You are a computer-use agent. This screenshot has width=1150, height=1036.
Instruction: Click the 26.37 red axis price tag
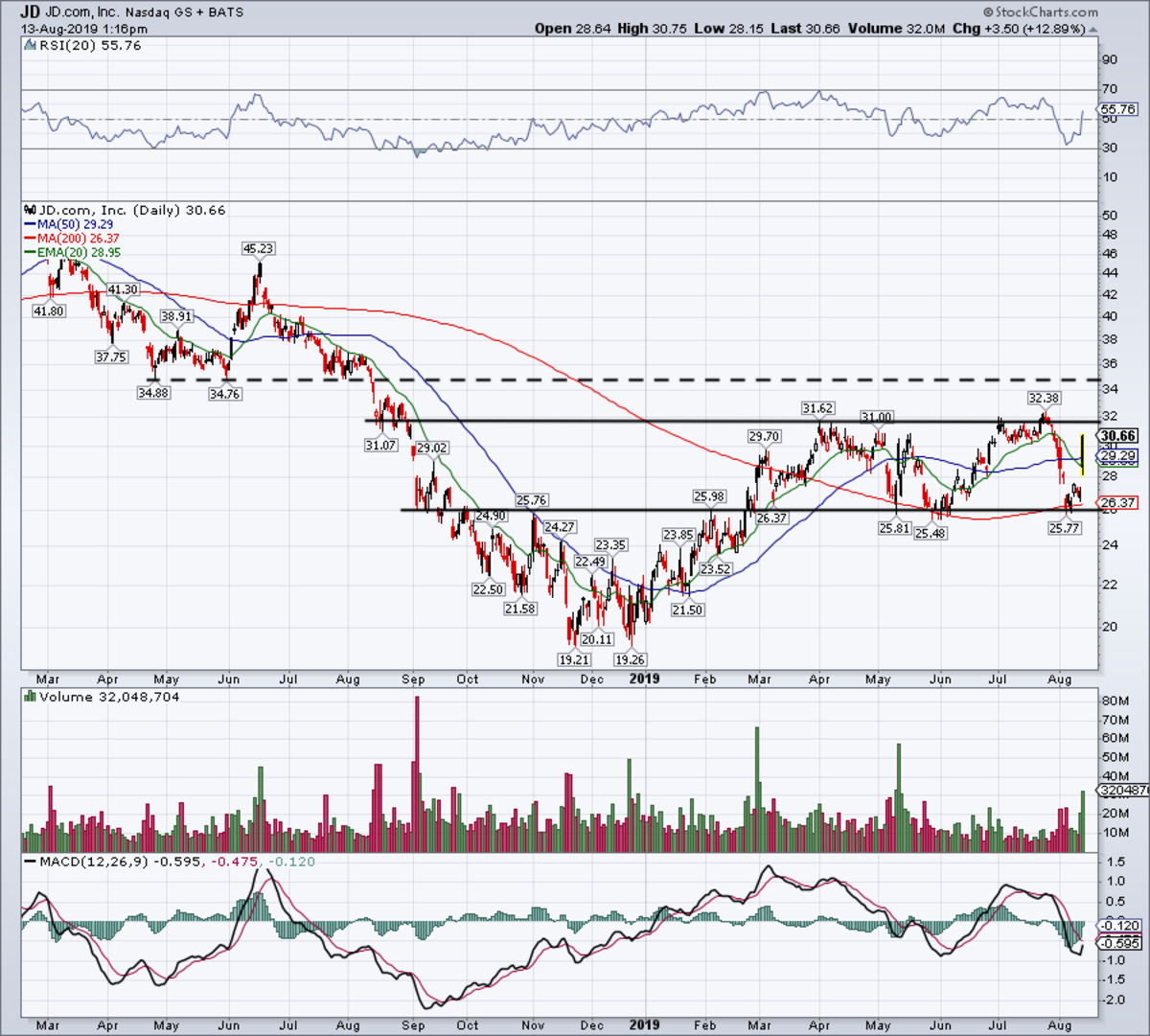[x=1119, y=502]
